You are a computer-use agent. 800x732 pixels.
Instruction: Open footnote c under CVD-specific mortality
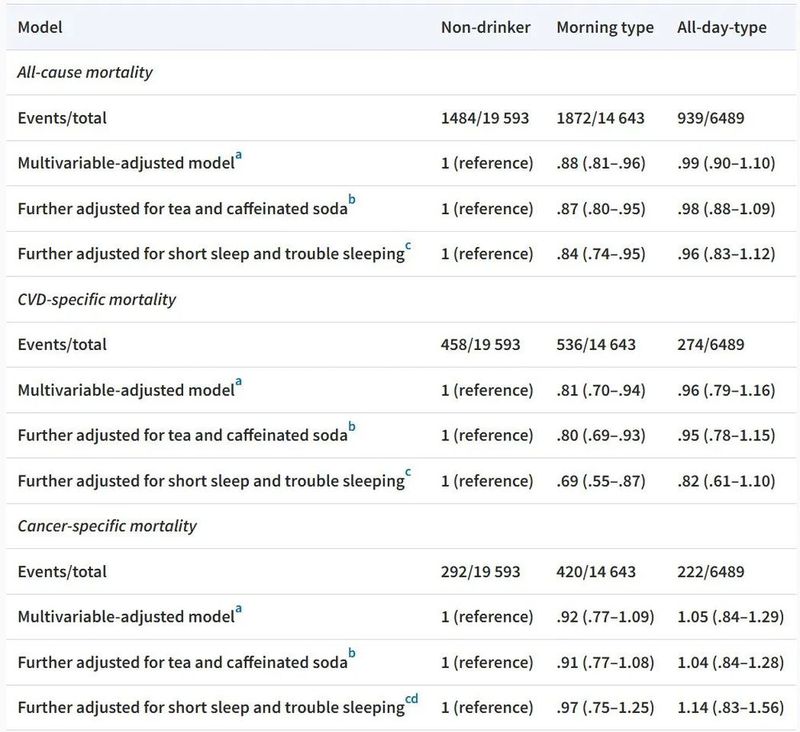(x=409, y=473)
